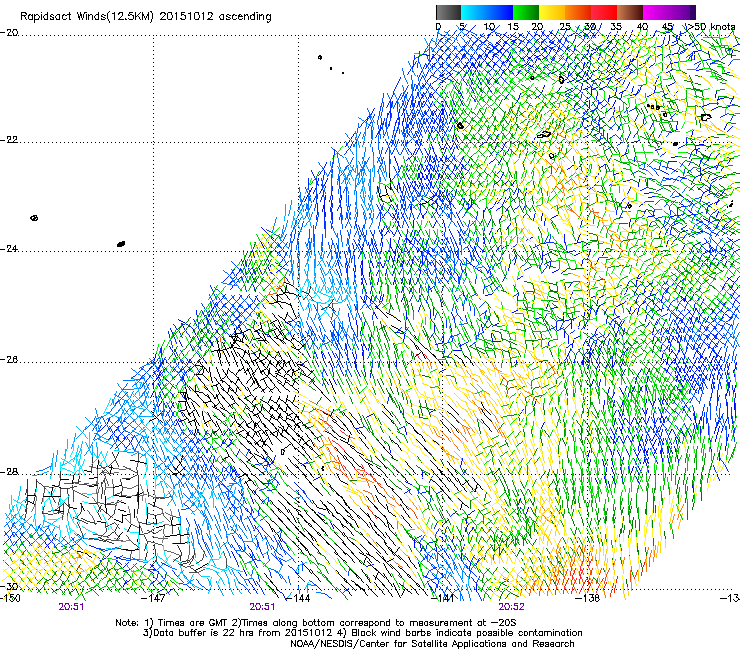Click the '15' label under the color bar
This screenshot has height=650, width=740.
513,26
